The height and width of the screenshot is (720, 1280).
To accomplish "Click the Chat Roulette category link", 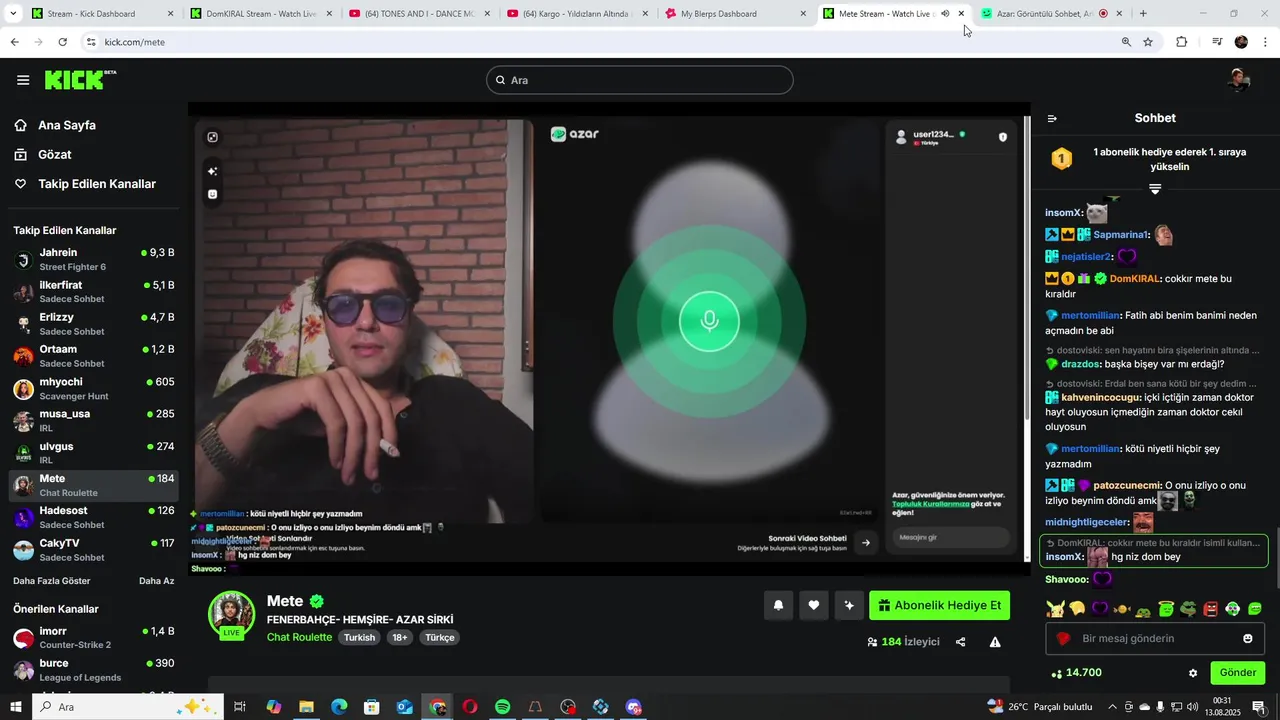I will tap(299, 637).
